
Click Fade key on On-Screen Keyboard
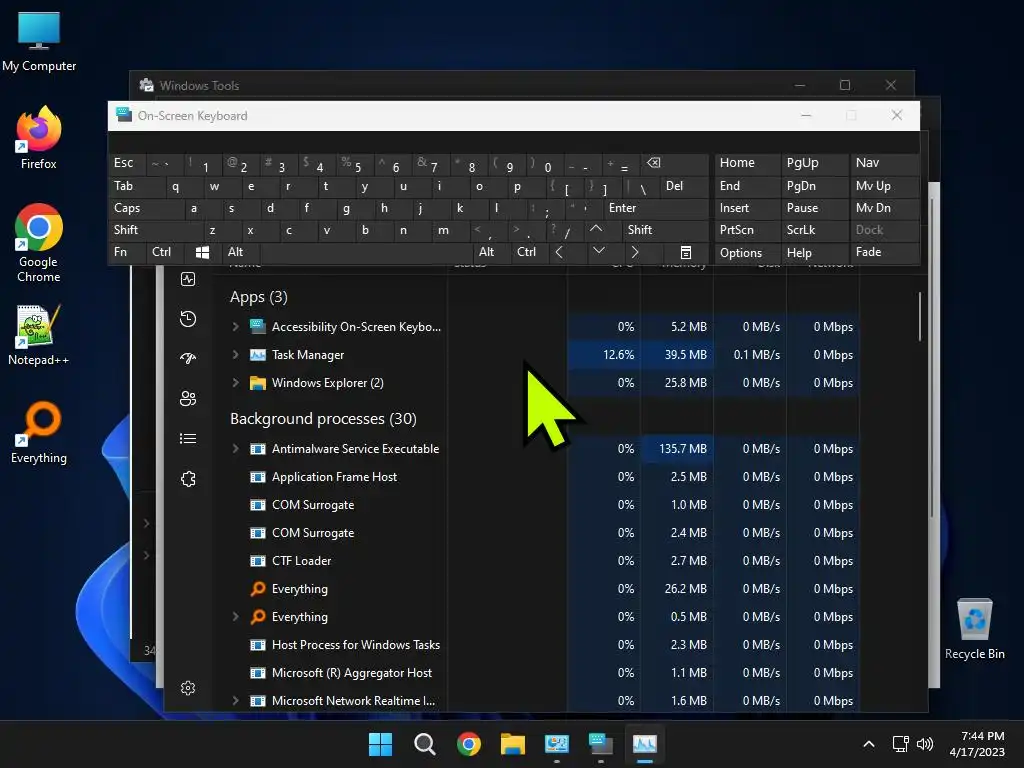pyautogui.click(x=885, y=252)
